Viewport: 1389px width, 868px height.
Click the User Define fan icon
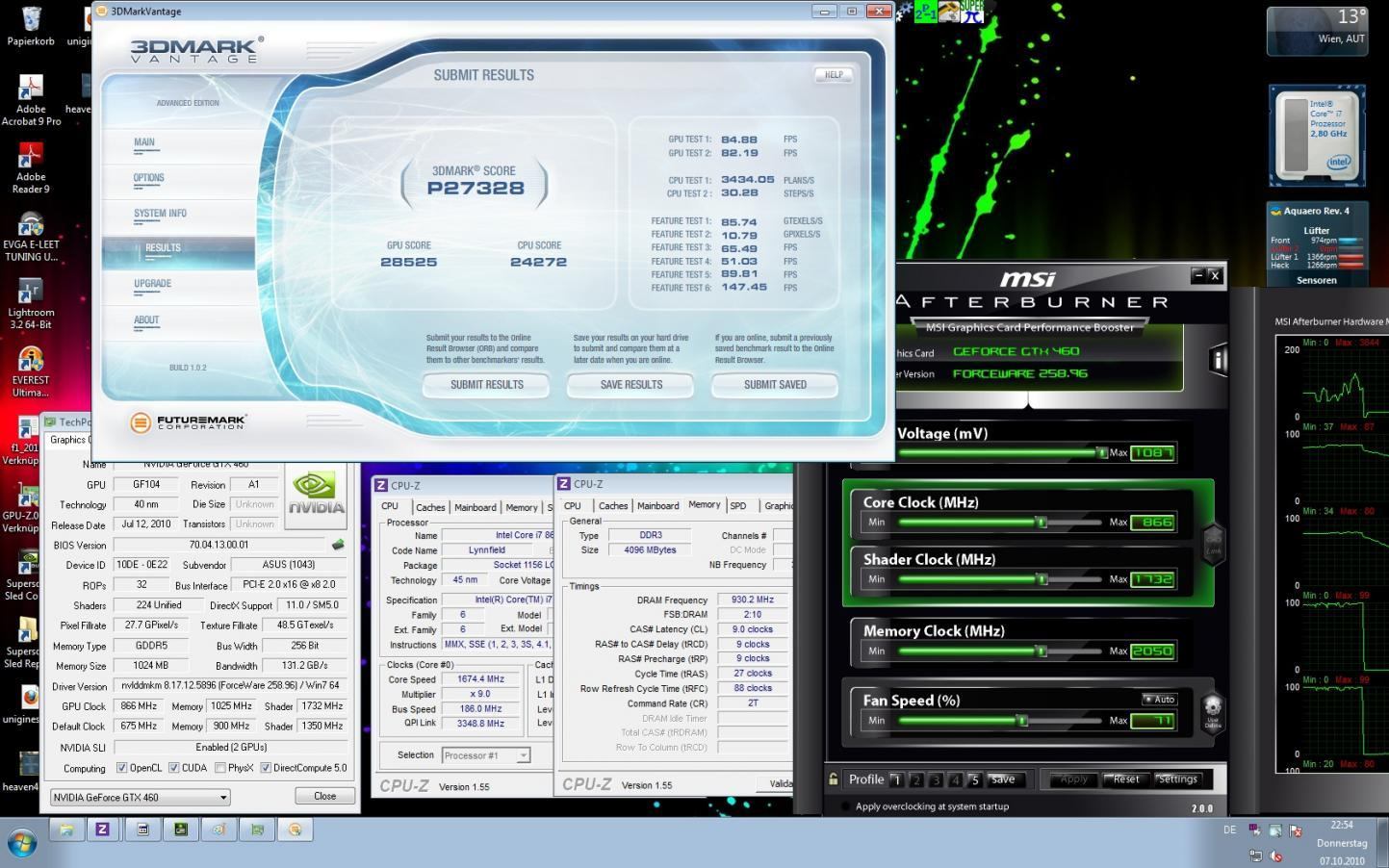pos(1213,713)
